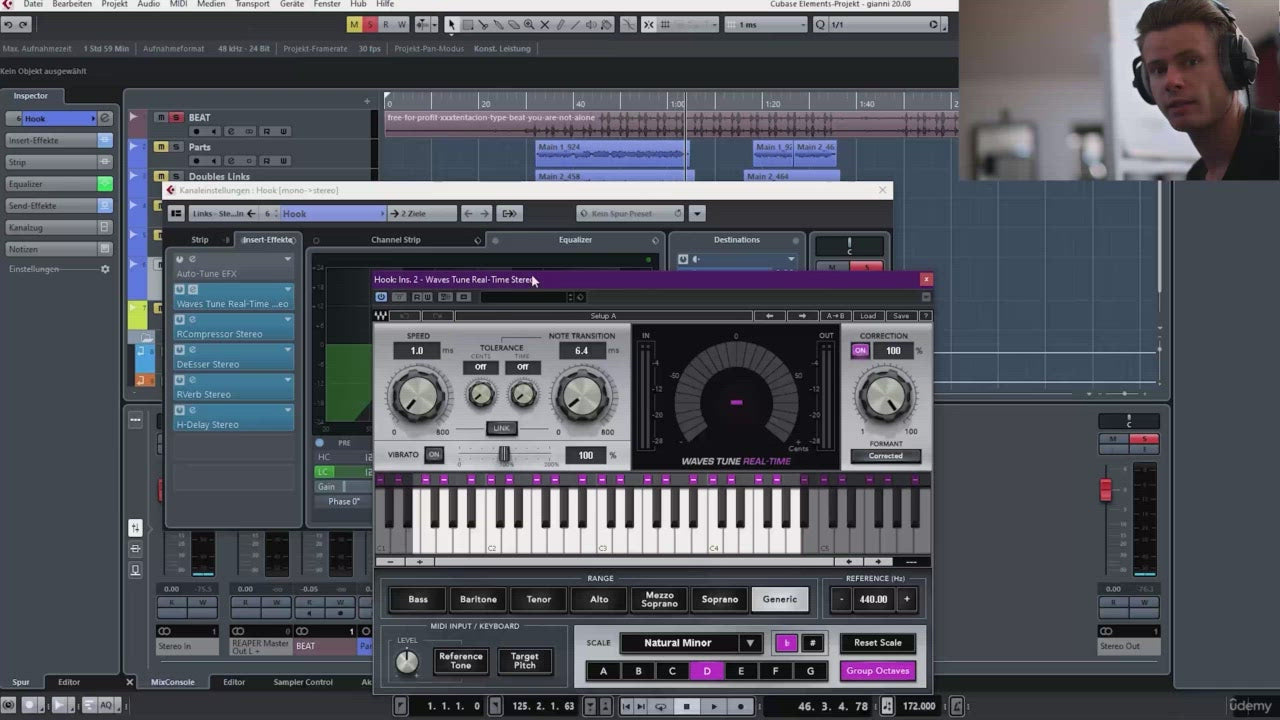Select the Tenor range button
Image resolution: width=1280 pixels, height=720 pixels.
(538, 600)
